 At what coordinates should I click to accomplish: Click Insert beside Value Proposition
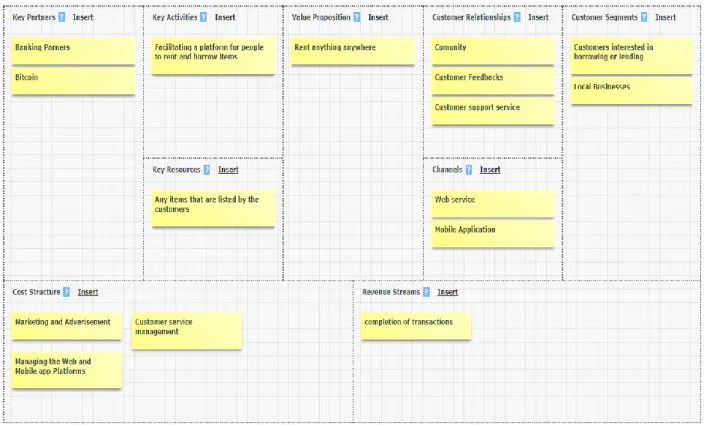click(x=378, y=17)
